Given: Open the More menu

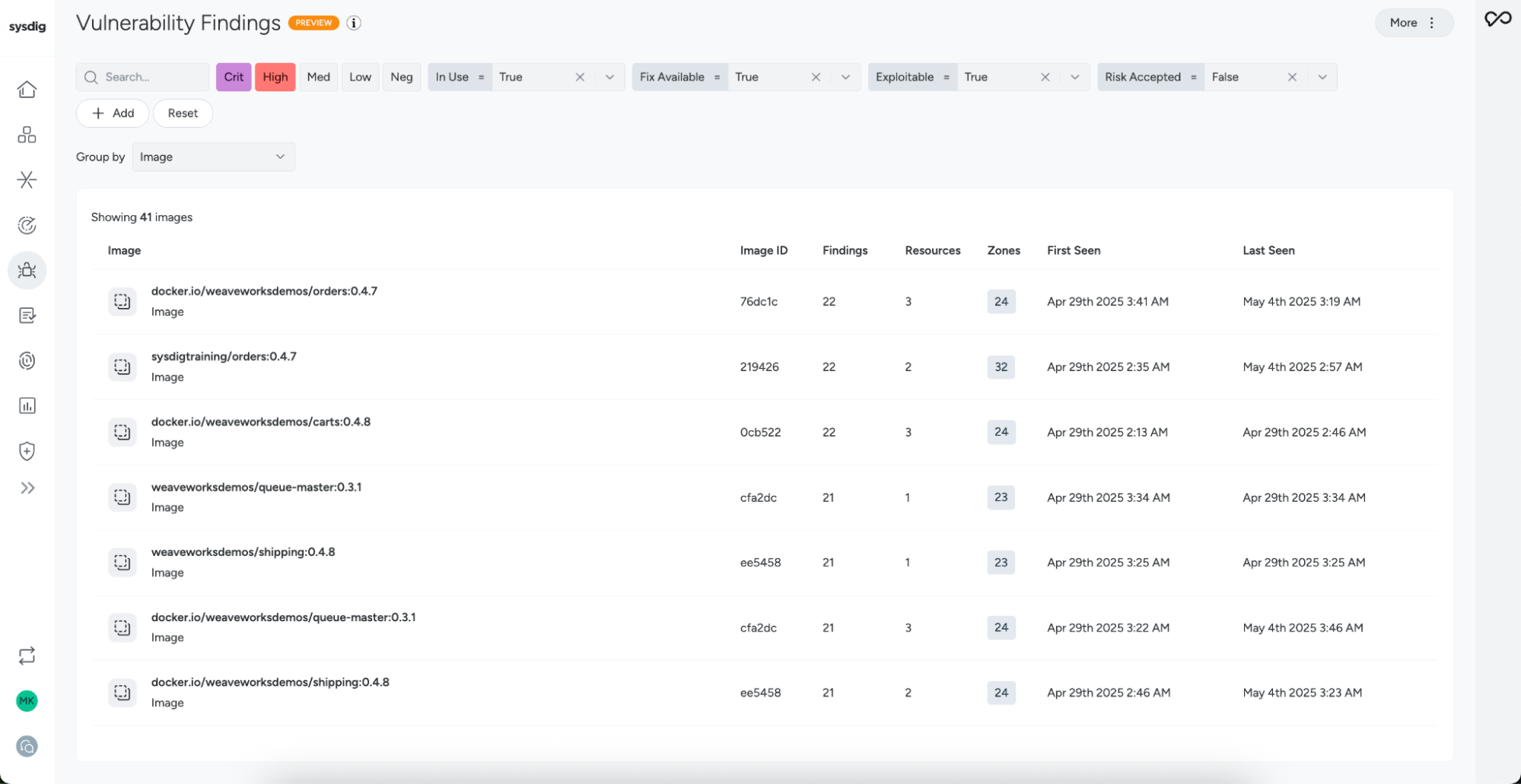Looking at the screenshot, I should click(1414, 23).
